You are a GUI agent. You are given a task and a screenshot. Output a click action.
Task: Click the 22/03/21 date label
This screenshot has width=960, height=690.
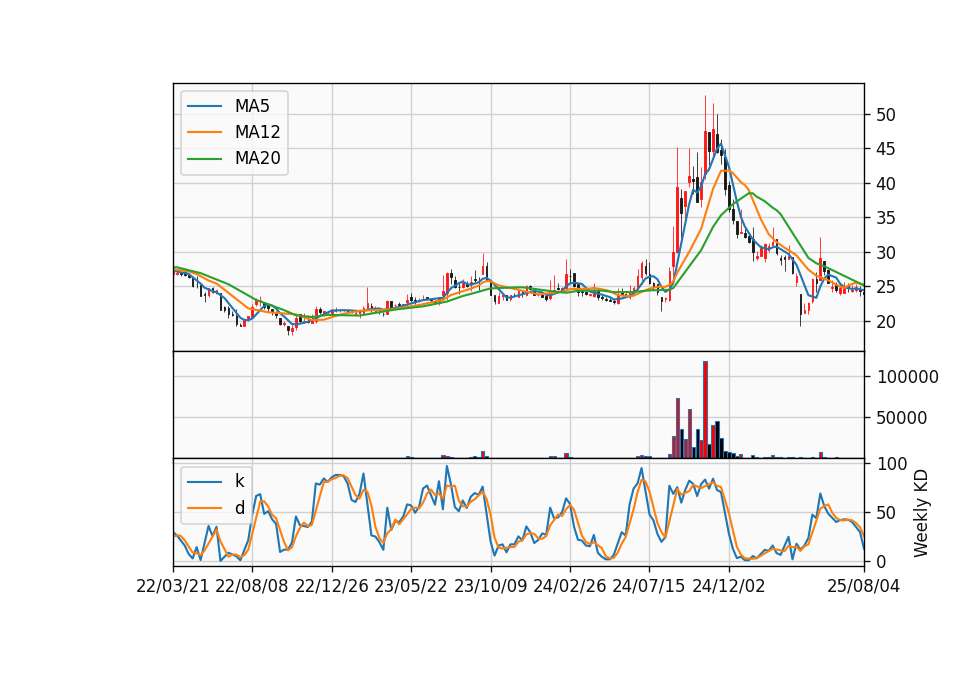[x=173, y=586]
